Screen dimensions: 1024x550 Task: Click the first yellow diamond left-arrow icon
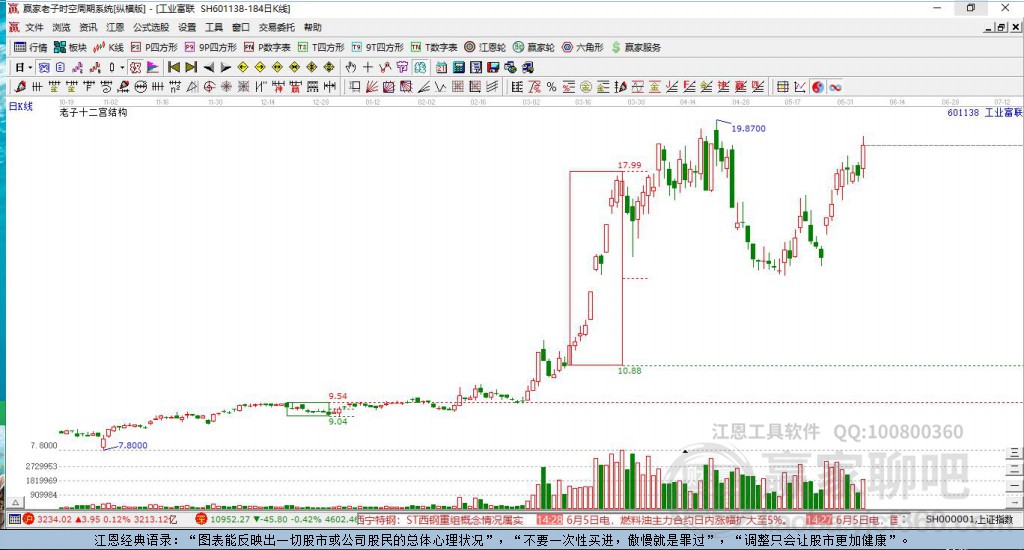243,67
